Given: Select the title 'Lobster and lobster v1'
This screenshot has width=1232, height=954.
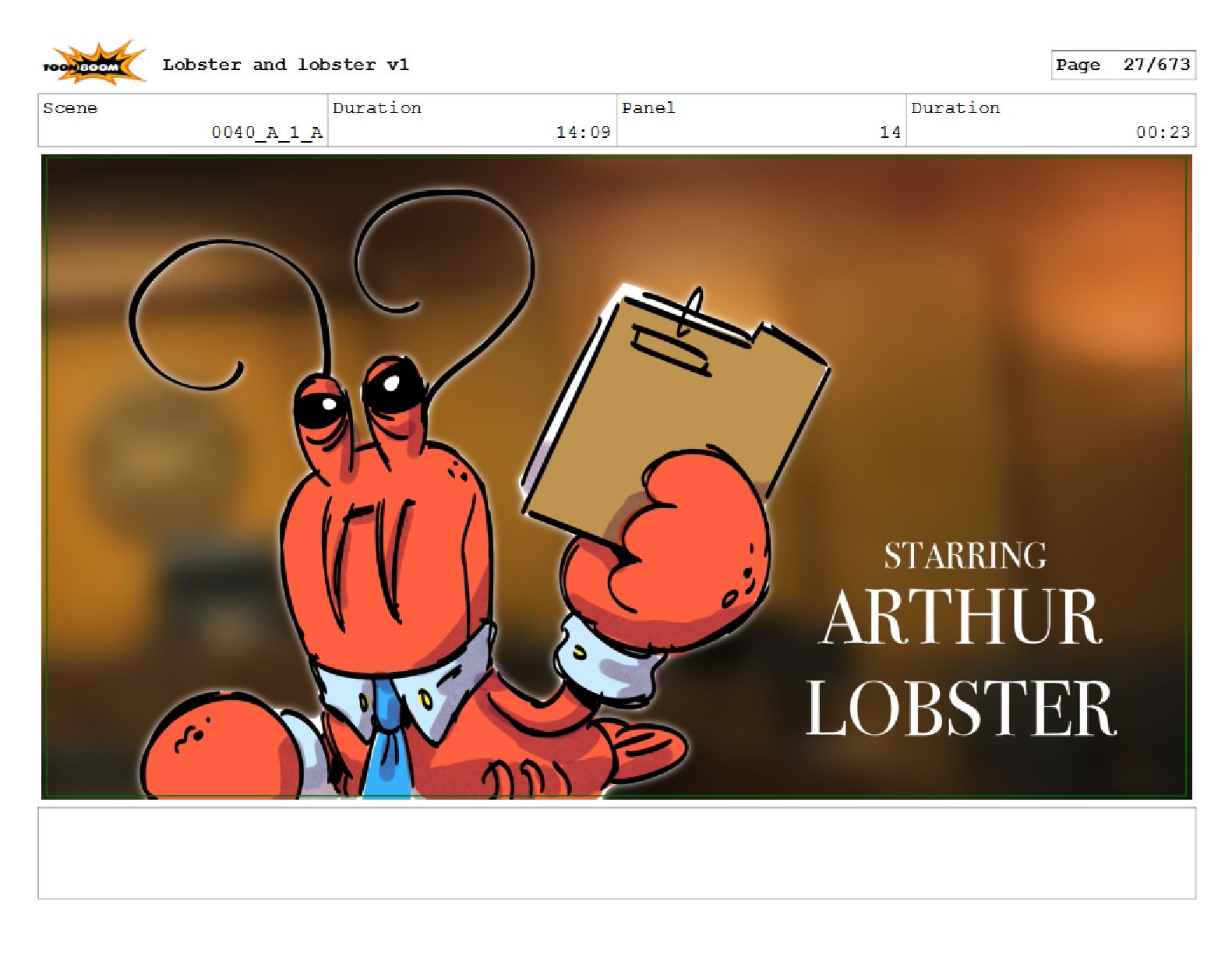Looking at the screenshot, I should click(285, 65).
